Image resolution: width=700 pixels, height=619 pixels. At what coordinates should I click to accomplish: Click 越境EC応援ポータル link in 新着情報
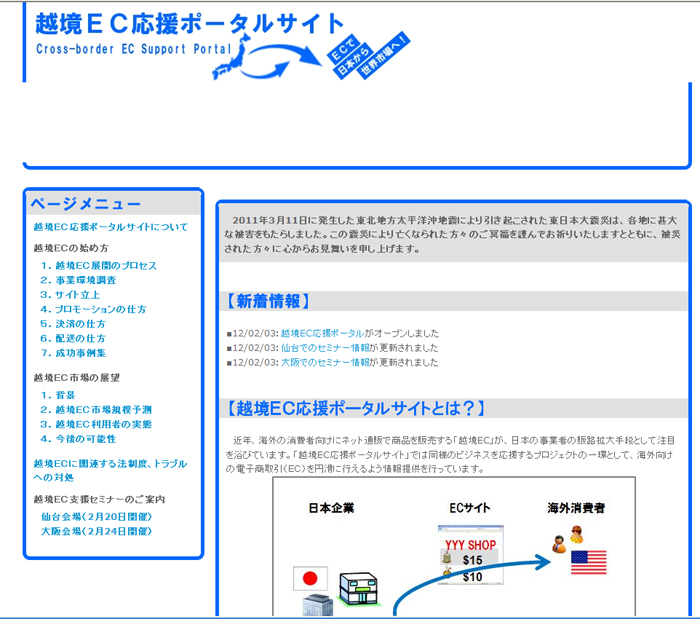pyautogui.click(x=322, y=333)
